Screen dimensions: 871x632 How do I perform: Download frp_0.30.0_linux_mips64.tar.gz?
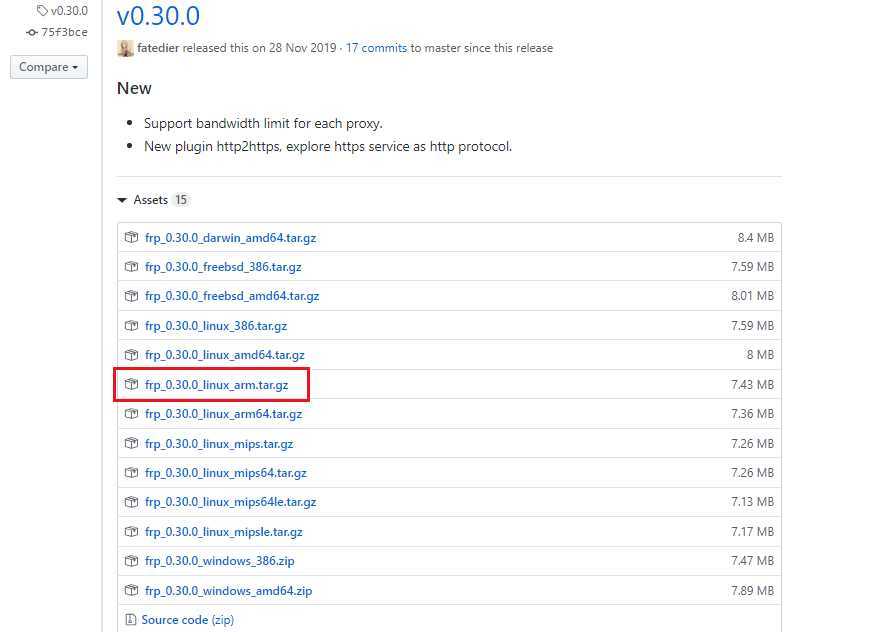[226, 473]
